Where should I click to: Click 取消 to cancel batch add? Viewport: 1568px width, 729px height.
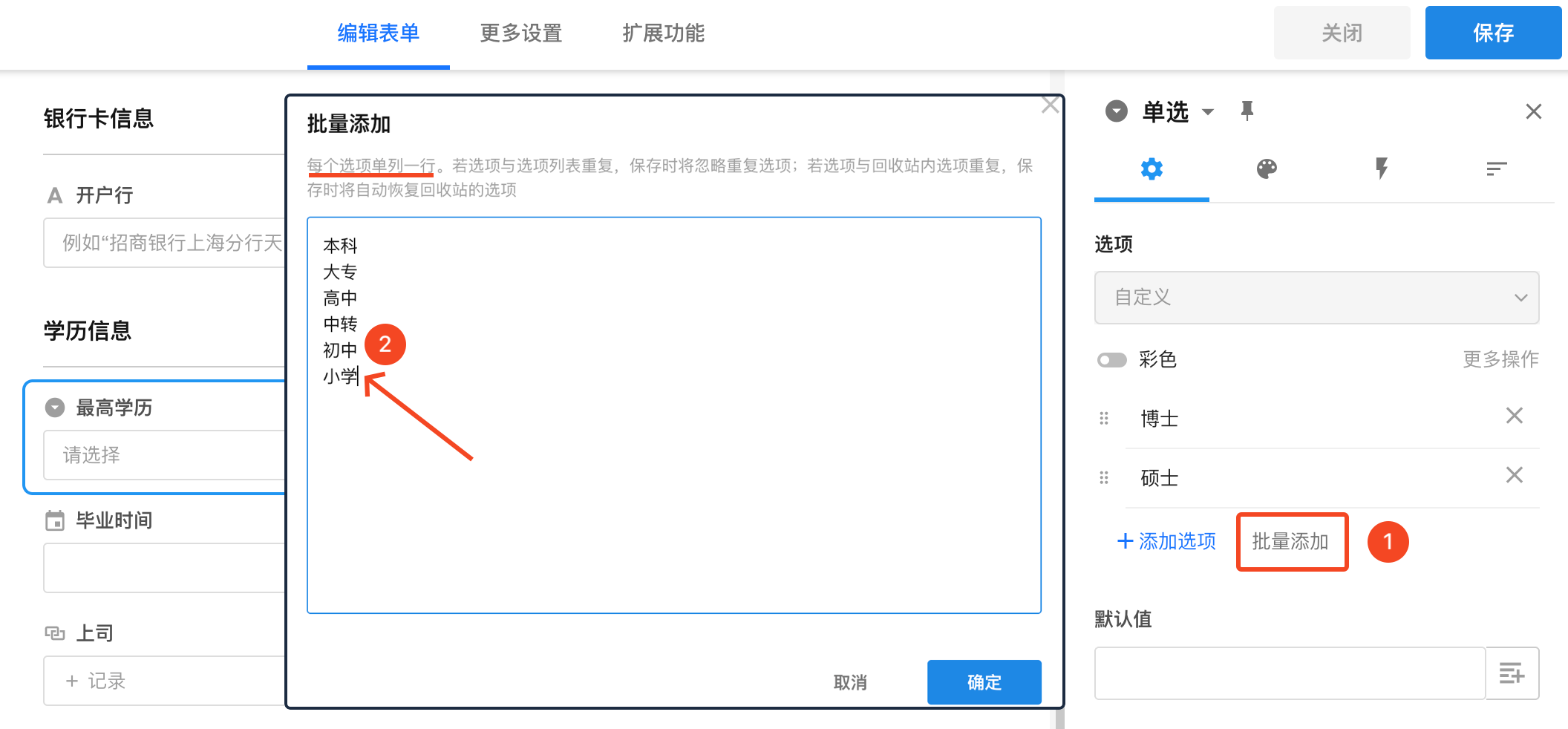[x=850, y=682]
